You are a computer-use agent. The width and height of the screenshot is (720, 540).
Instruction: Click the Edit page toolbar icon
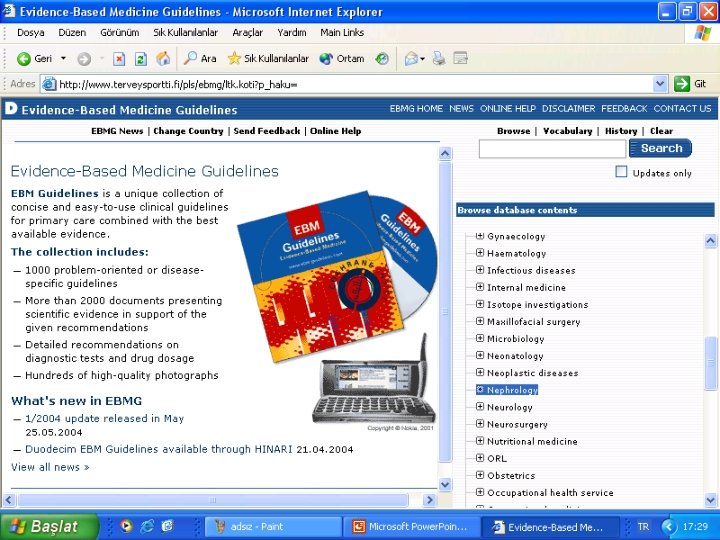[460, 58]
